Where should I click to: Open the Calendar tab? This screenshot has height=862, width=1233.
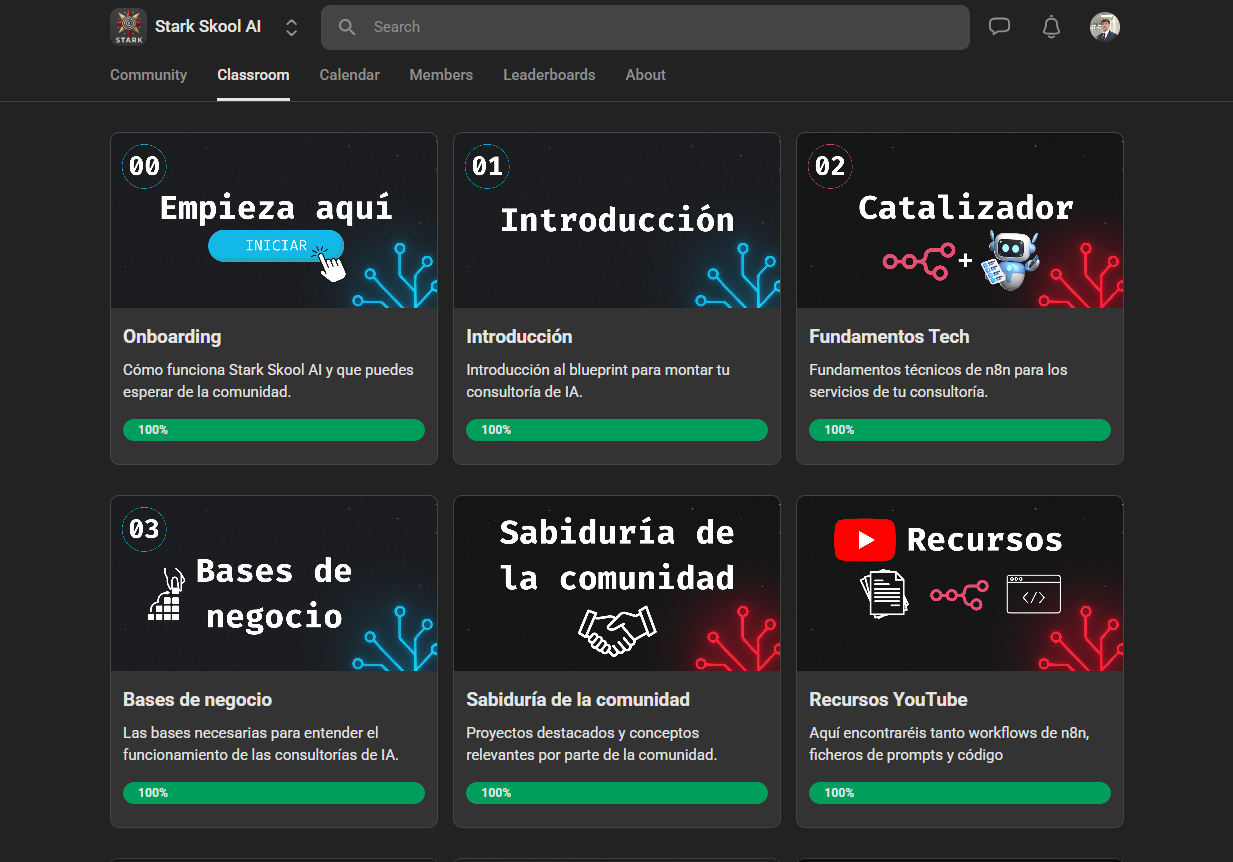[x=349, y=75]
